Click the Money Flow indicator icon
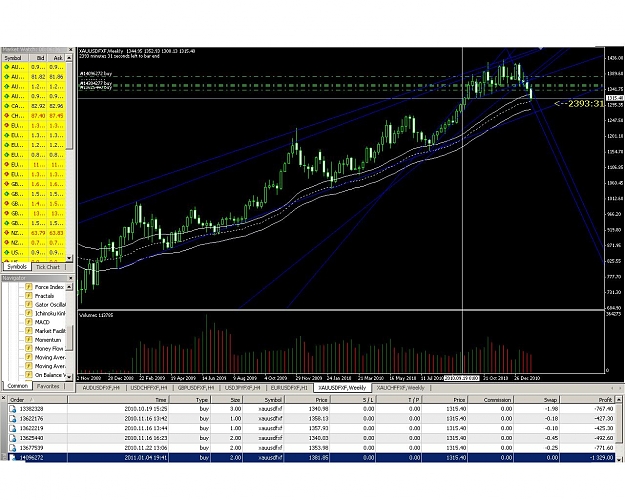Image resolution: width=625 pixels, height=500 pixels. tap(29, 348)
